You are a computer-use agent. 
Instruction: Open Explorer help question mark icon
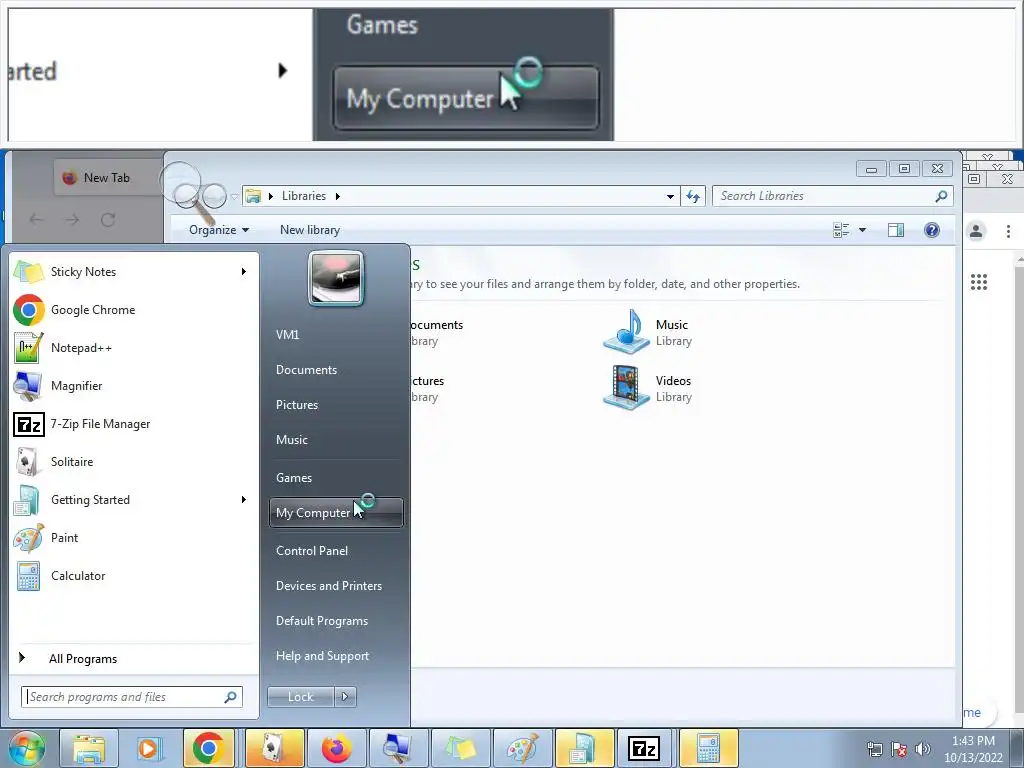tap(932, 230)
